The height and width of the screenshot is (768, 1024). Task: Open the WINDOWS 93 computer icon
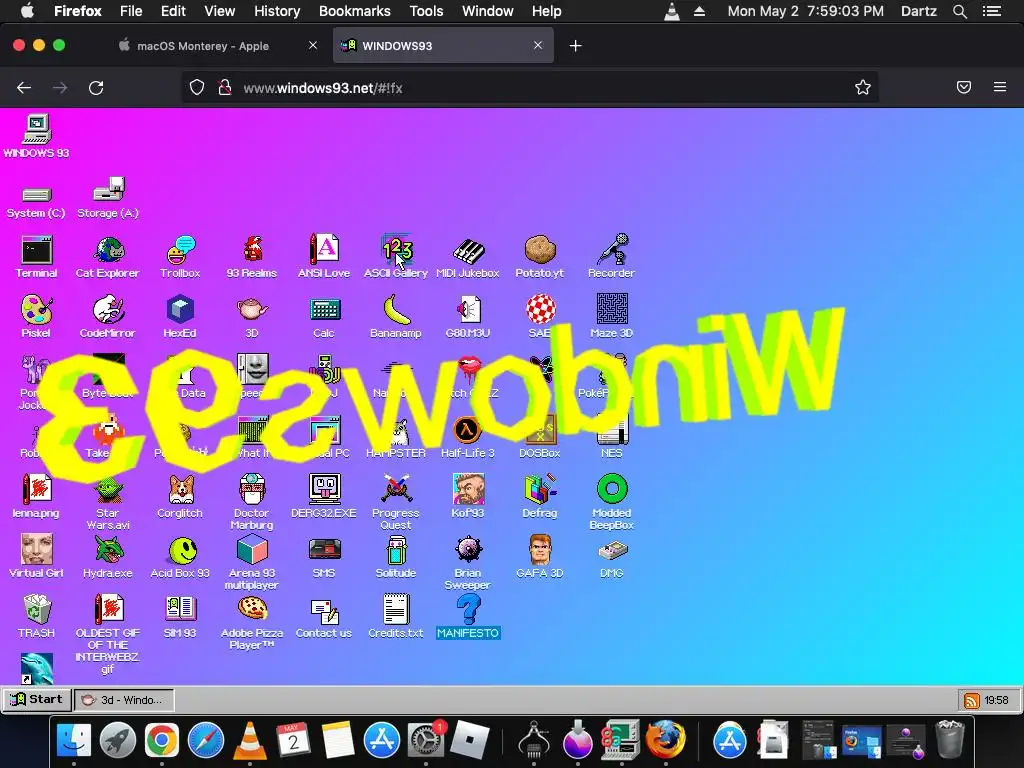tap(37, 136)
